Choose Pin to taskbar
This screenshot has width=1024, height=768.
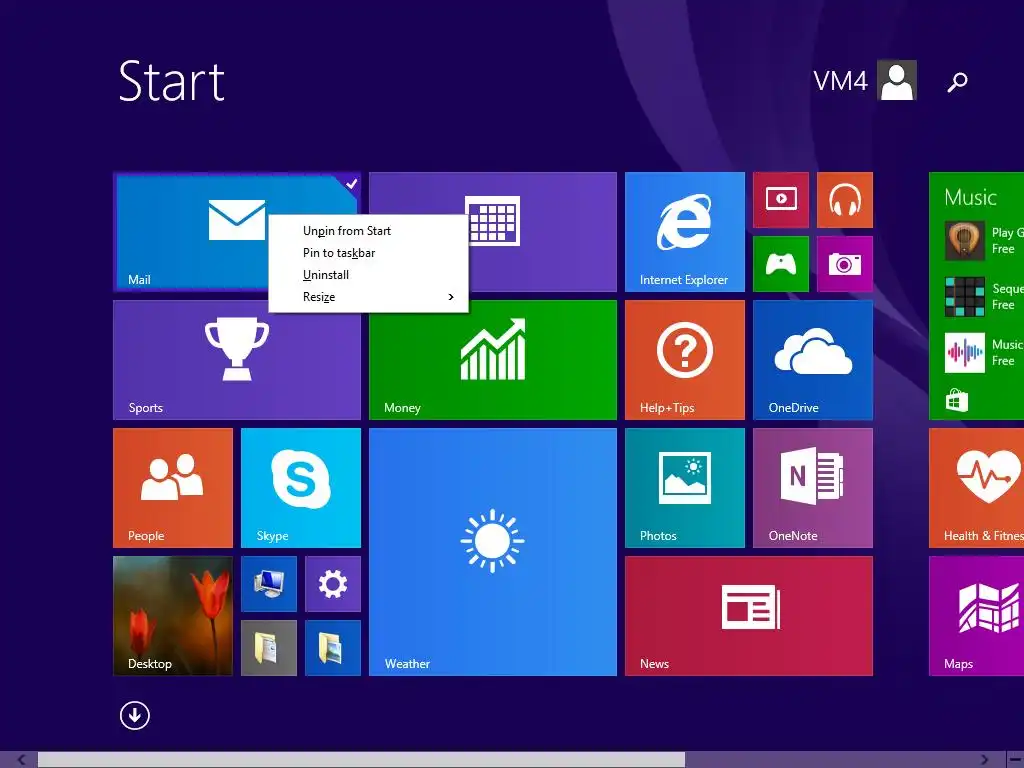point(368,253)
